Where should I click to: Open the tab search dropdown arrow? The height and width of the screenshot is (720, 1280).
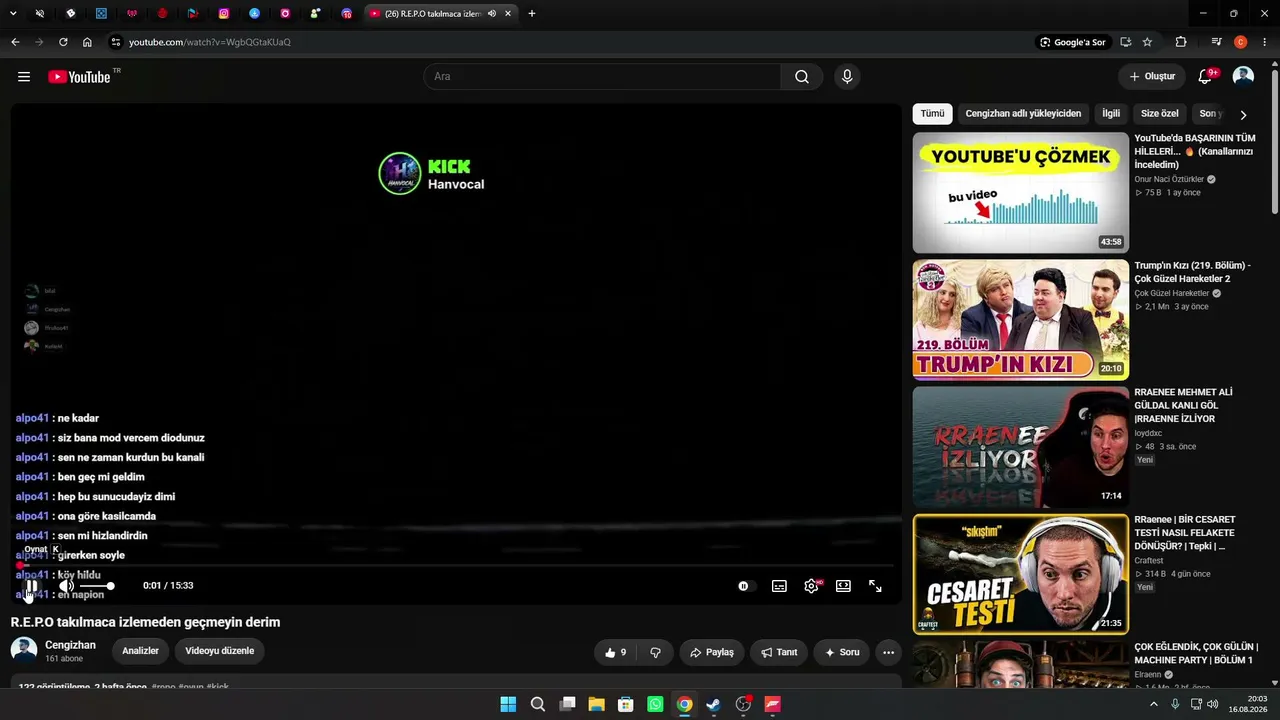tap(13, 13)
